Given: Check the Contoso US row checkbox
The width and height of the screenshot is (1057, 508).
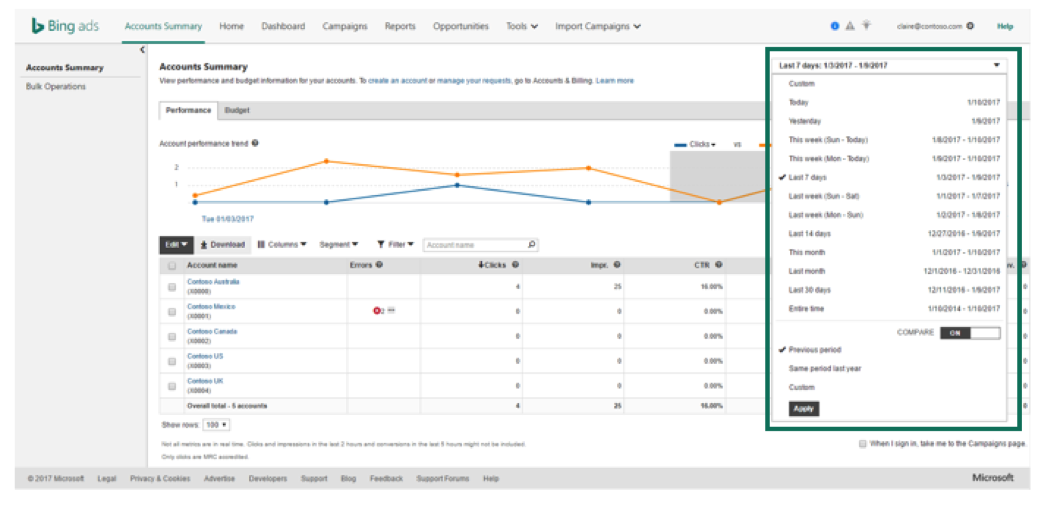Looking at the screenshot, I should tap(172, 361).
